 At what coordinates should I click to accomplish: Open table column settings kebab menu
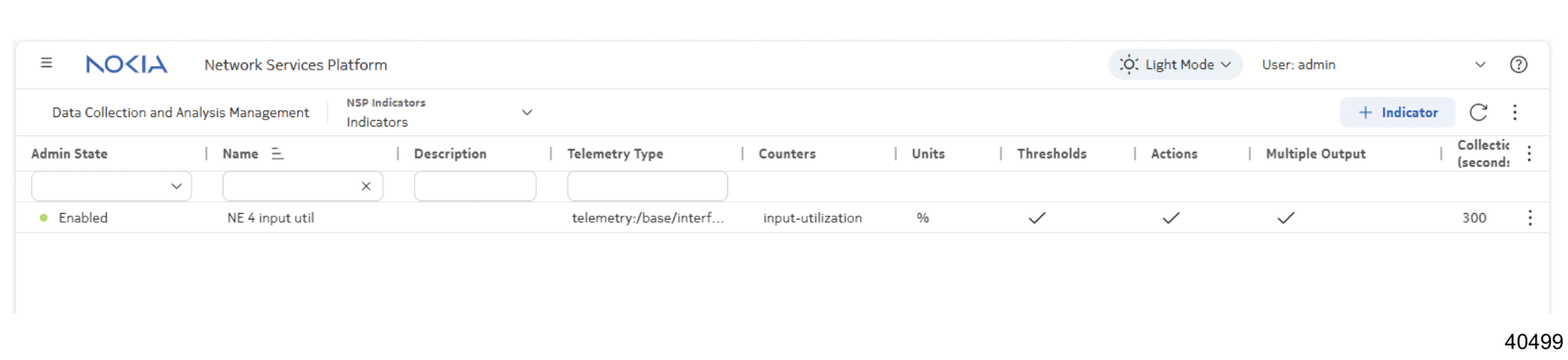(1529, 154)
